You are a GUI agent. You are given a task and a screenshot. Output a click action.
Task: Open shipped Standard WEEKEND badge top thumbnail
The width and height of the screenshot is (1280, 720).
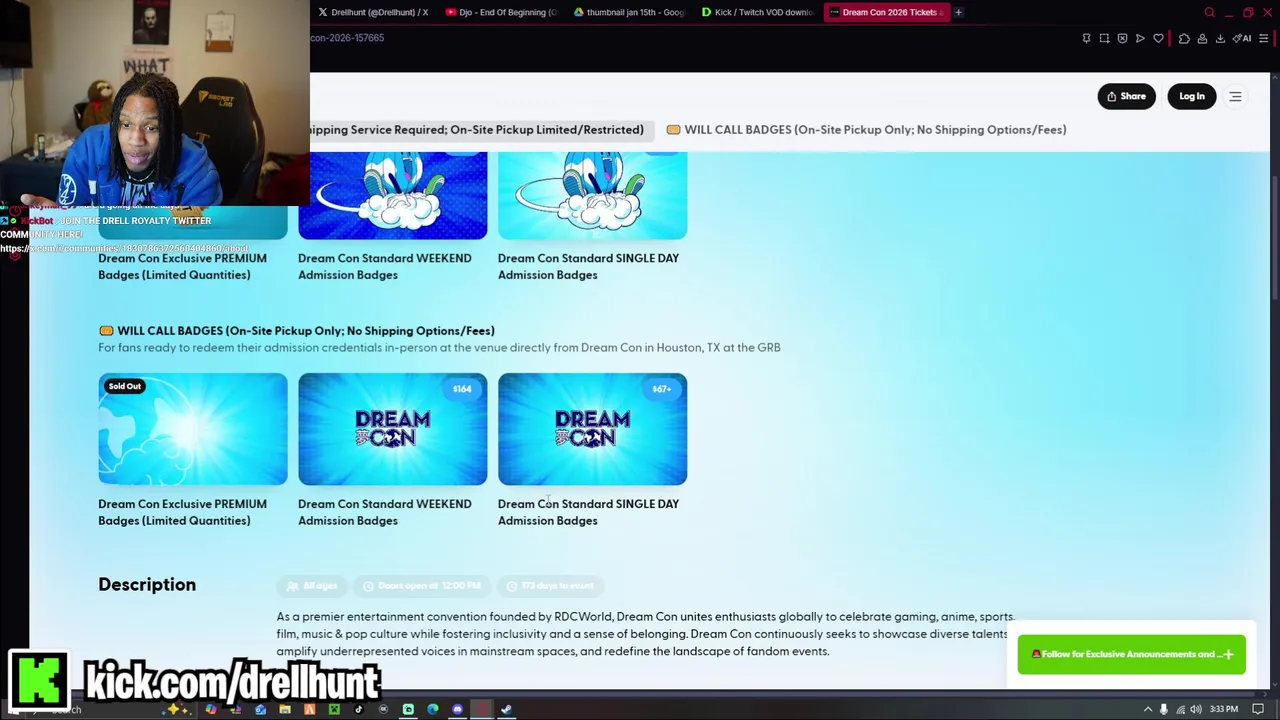pyautogui.click(x=392, y=196)
